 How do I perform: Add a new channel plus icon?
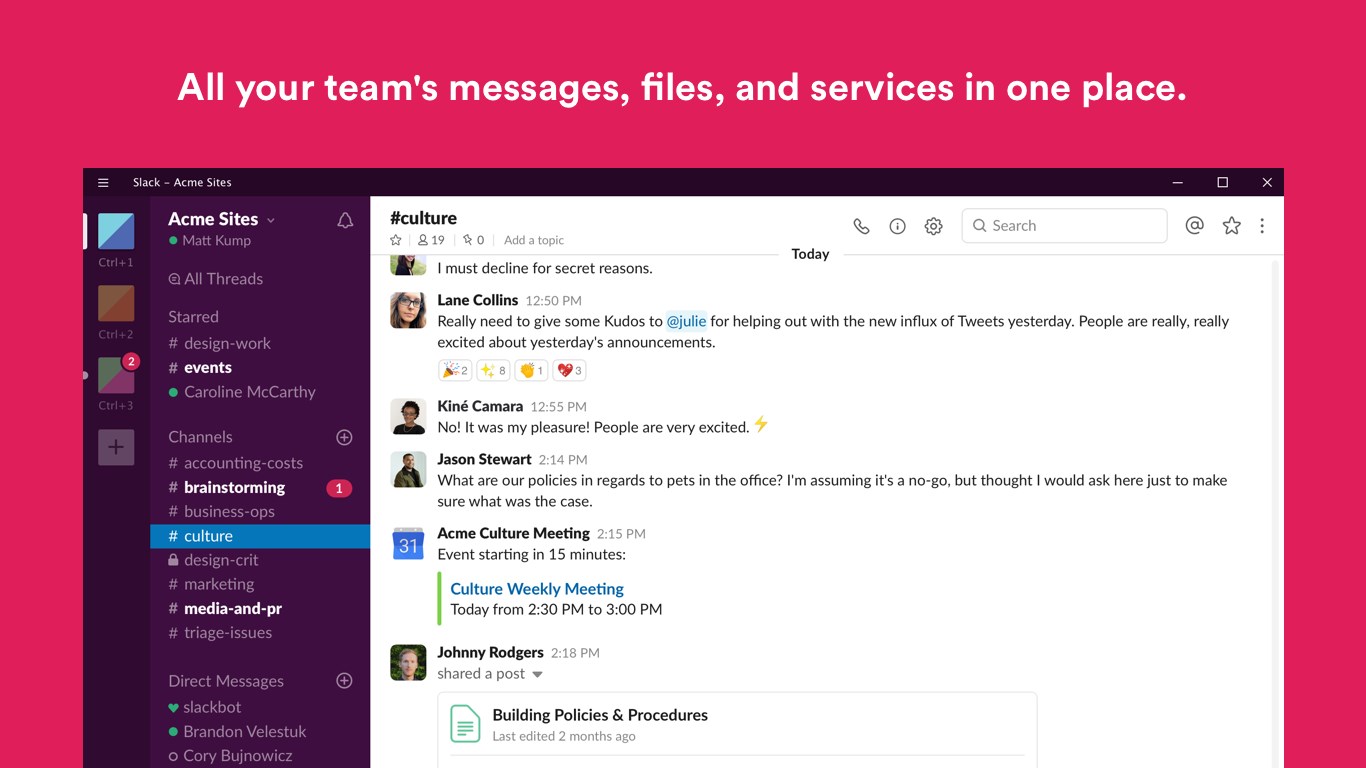coord(344,437)
